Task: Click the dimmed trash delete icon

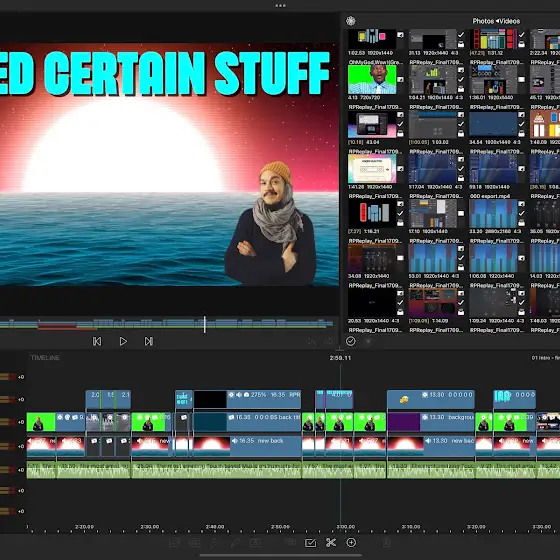Action: [386, 543]
